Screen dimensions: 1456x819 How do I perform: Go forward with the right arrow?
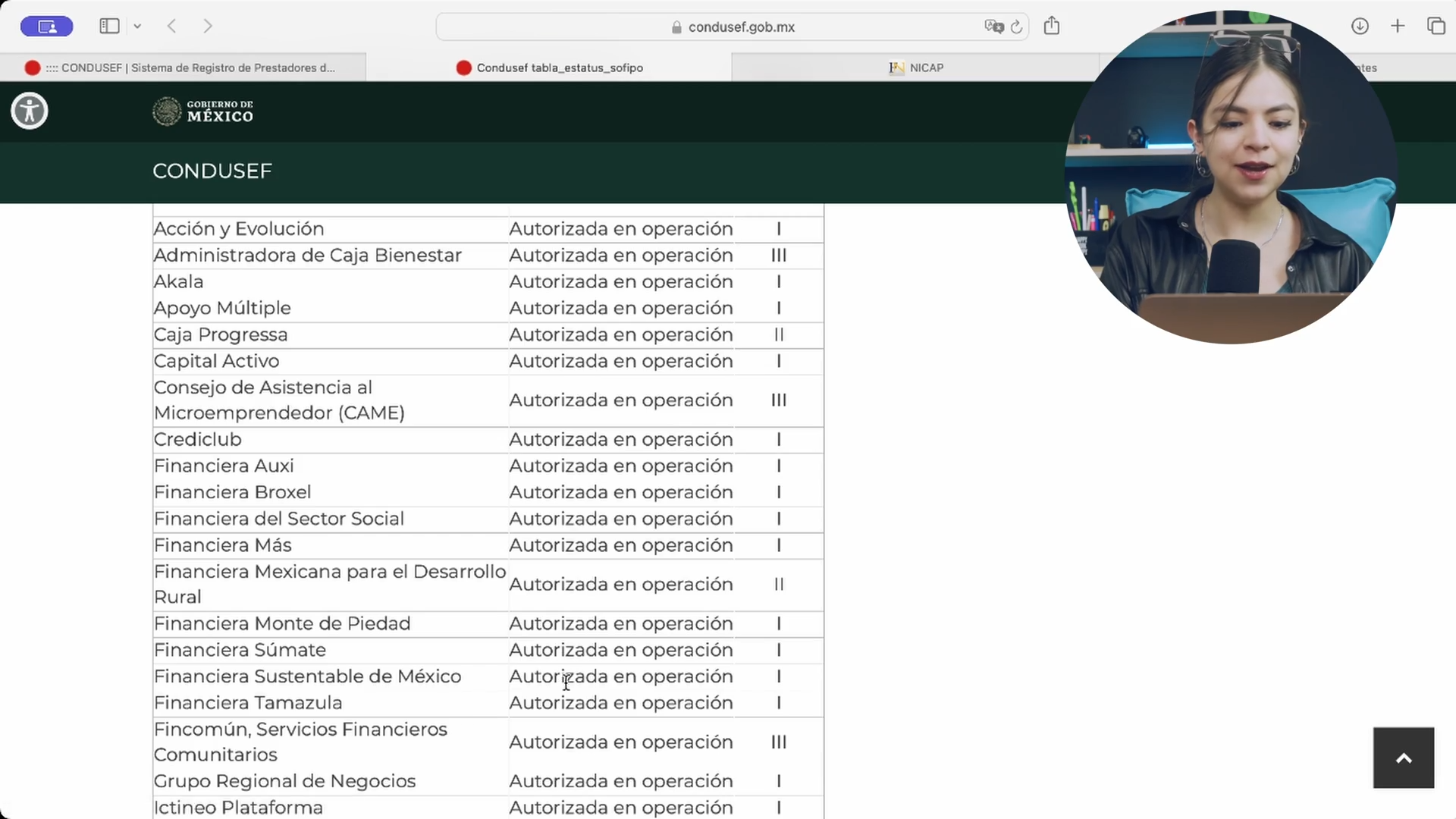pos(208,27)
